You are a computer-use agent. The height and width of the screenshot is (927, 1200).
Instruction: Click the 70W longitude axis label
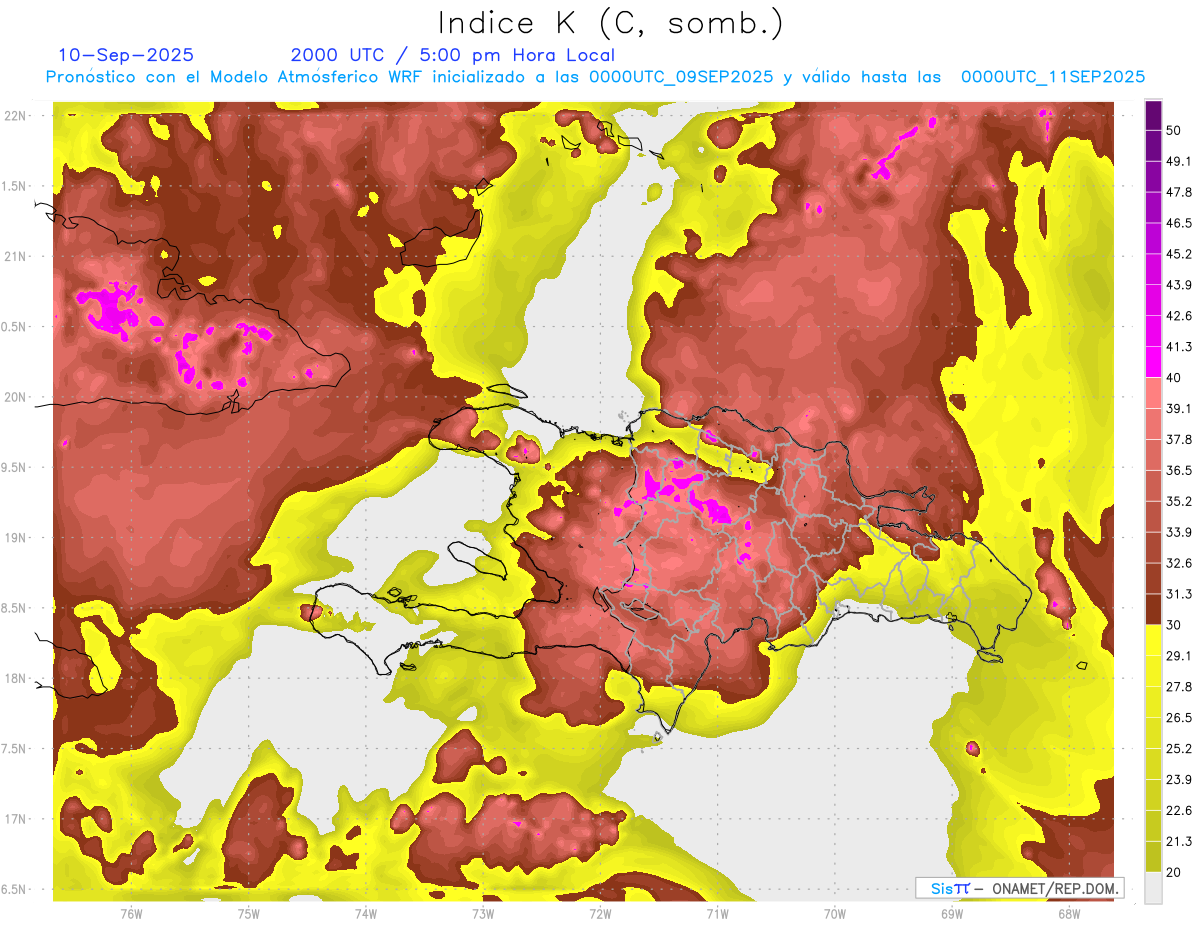[834, 913]
